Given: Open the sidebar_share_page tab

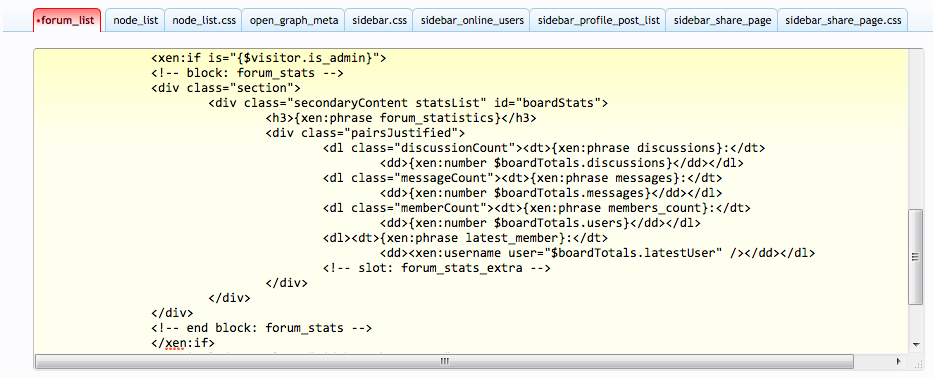Looking at the screenshot, I should pos(722,20).
